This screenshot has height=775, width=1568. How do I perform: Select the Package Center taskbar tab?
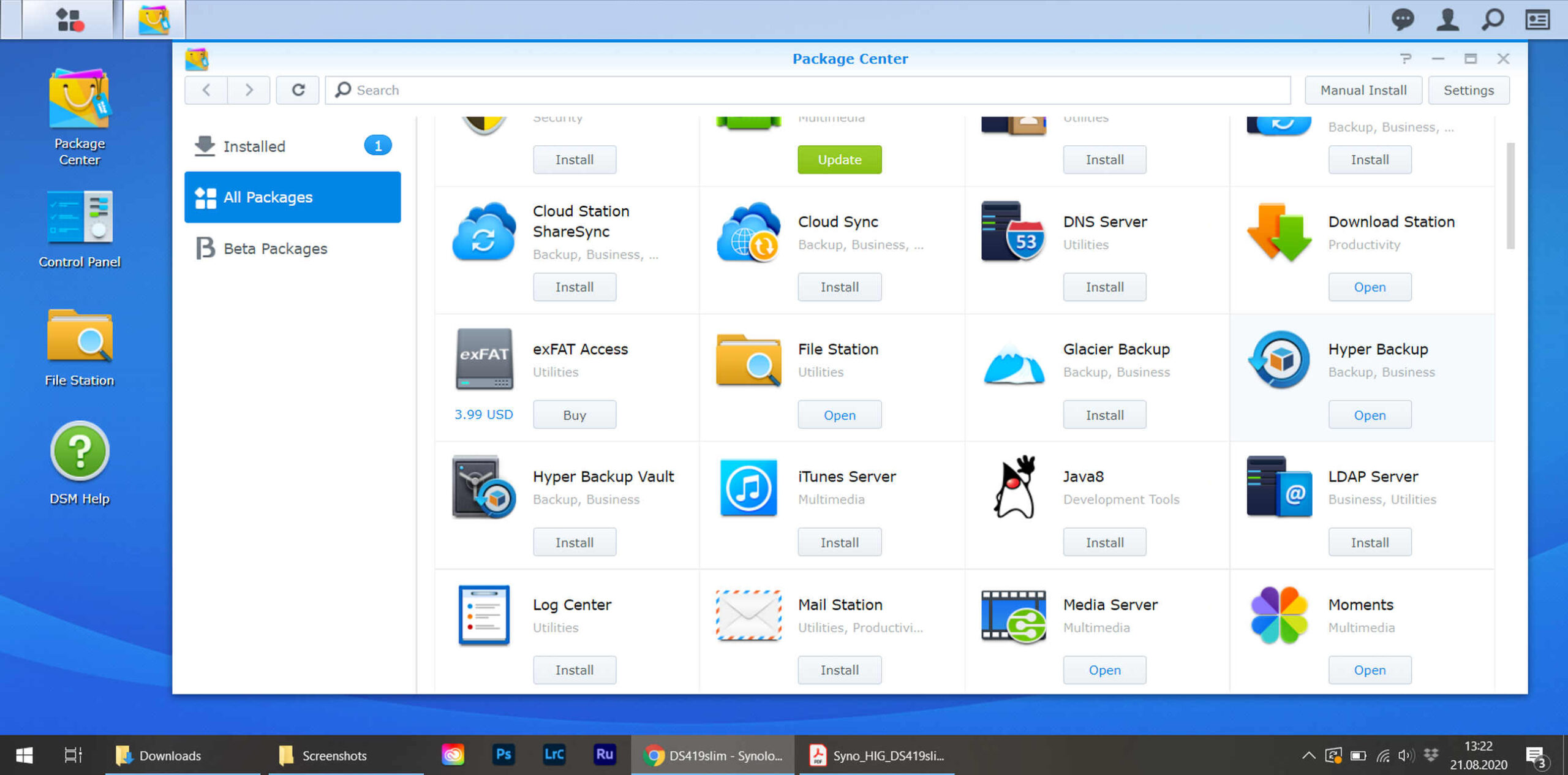[x=154, y=20]
